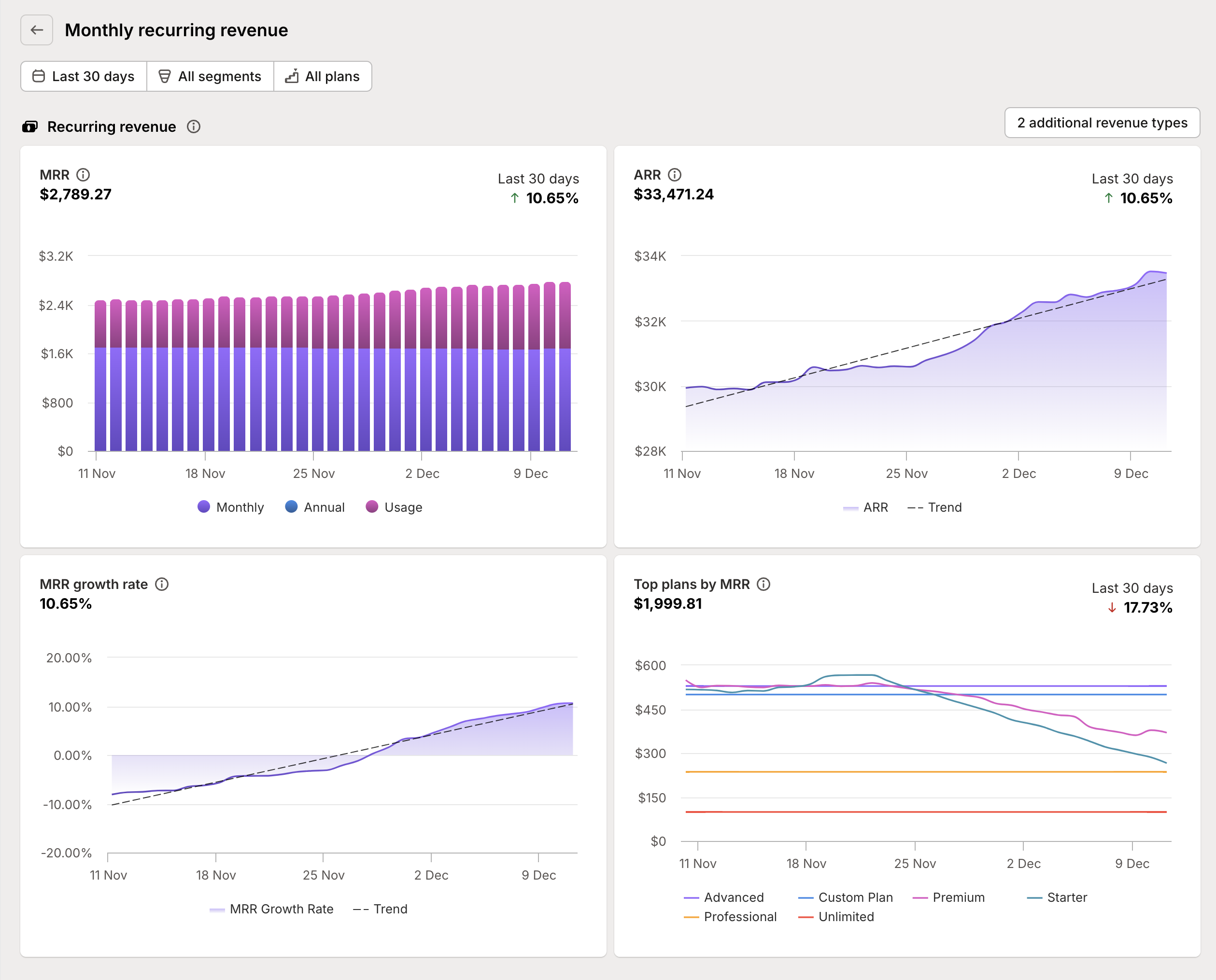This screenshot has height=980, width=1216.
Task: Click the back arrow to exit the report
Action: (x=37, y=30)
